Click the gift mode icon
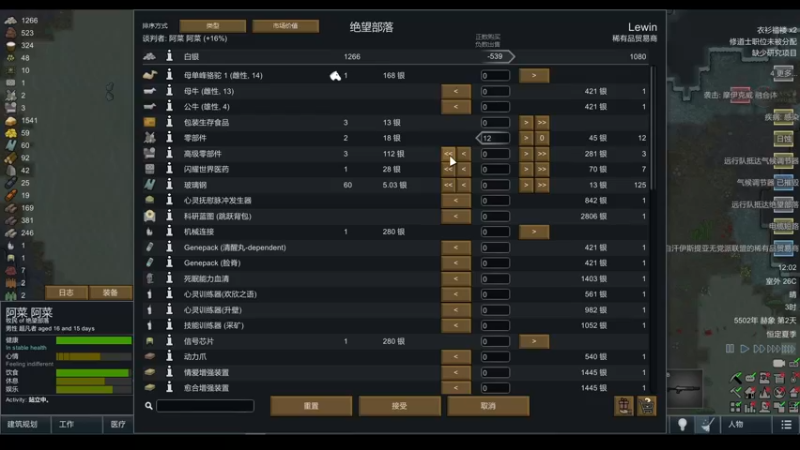This screenshot has width=800, height=450. pyautogui.click(x=623, y=406)
